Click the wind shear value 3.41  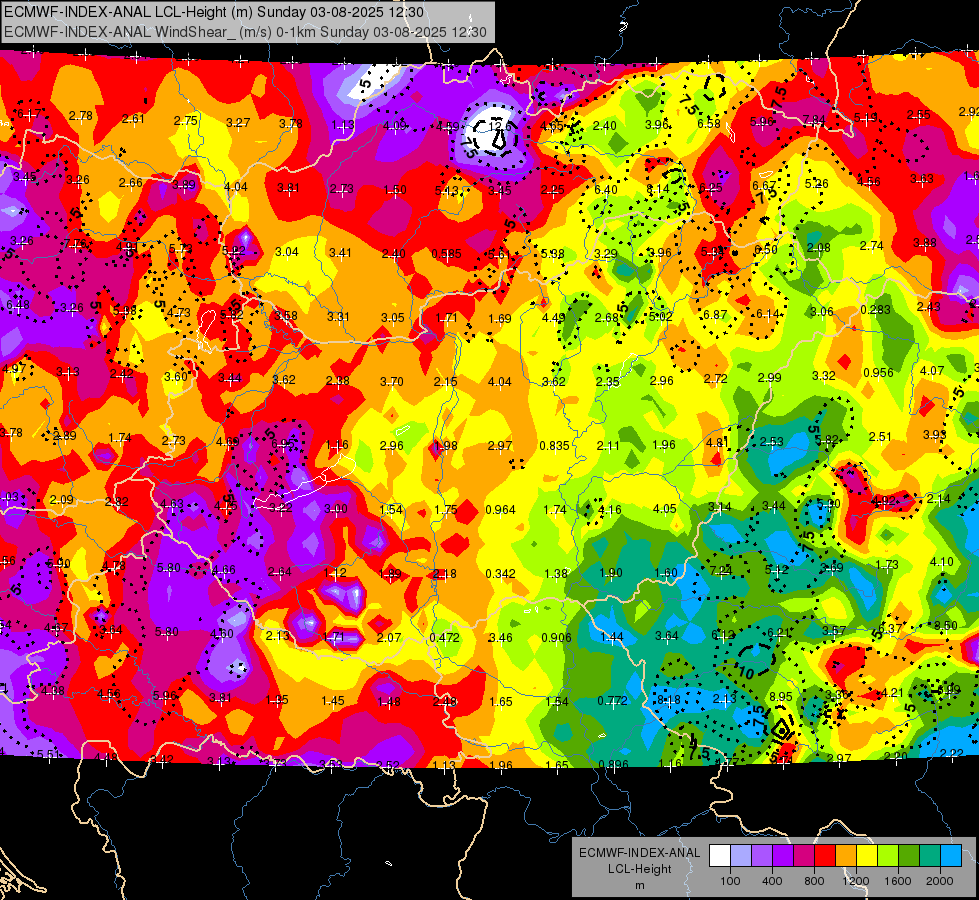341,253
